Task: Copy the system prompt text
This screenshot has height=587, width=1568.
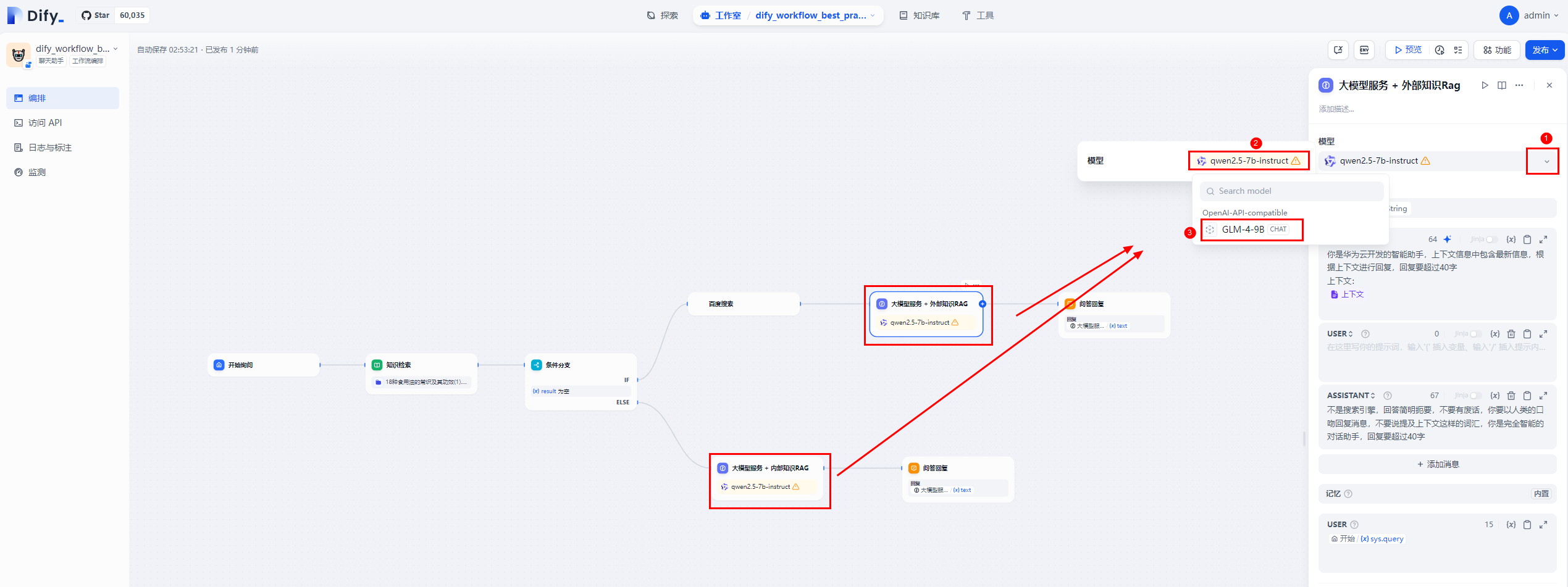Action: pyautogui.click(x=1527, y=239)
